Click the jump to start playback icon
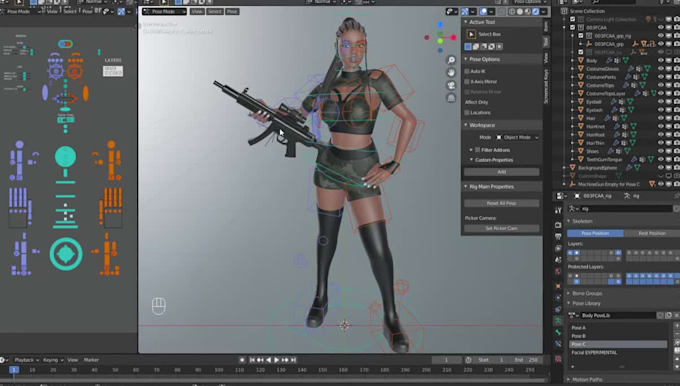 252,360
